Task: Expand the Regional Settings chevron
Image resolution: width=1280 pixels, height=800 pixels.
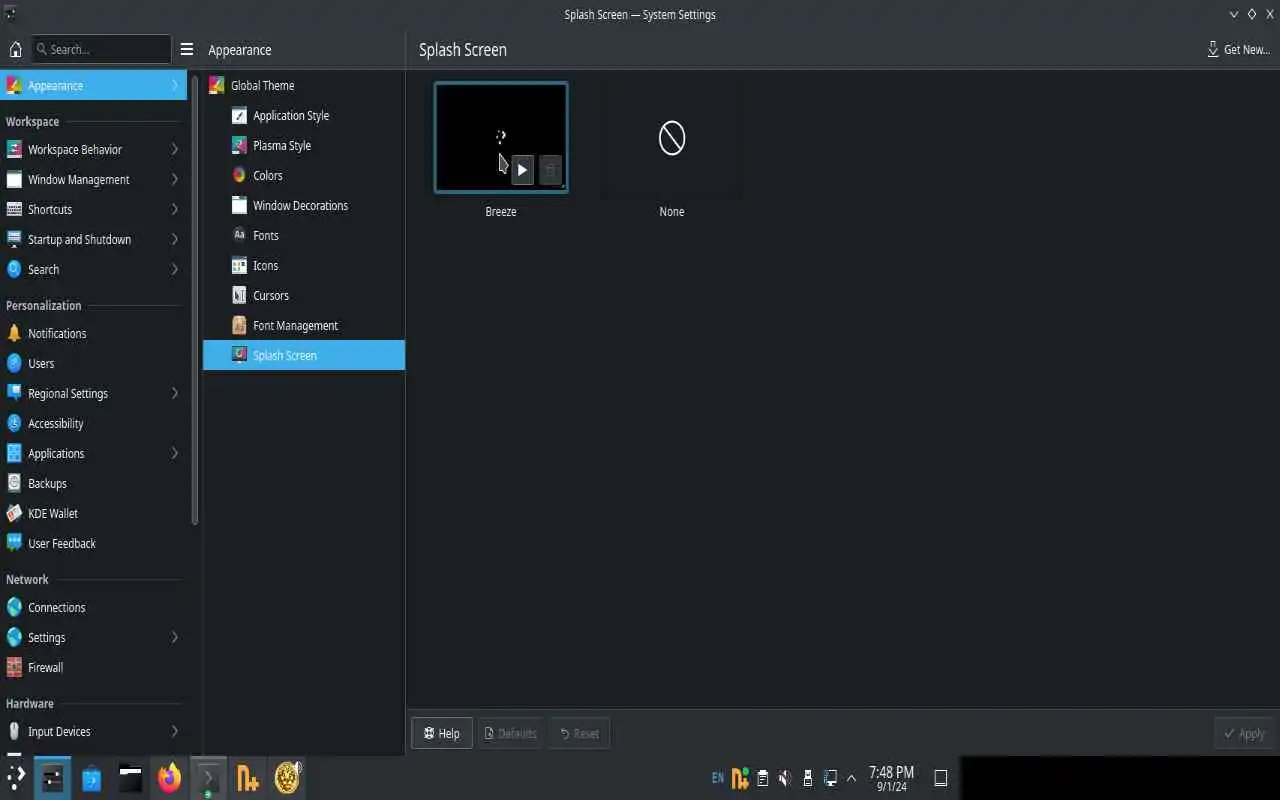Action: pyautogui.click(x=174, y=394)
